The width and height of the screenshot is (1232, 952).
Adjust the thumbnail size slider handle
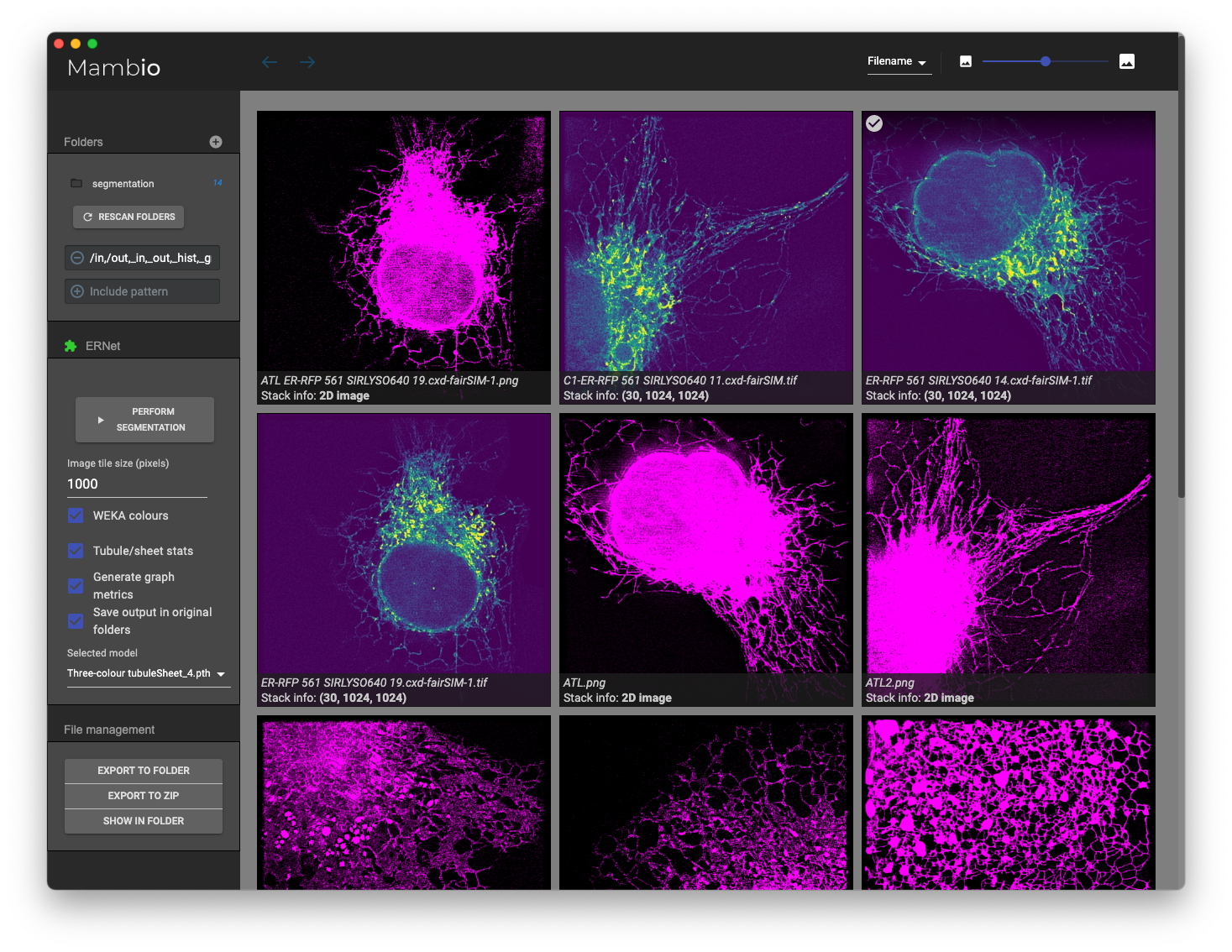pyautogui.click(x=1046, y=61)
